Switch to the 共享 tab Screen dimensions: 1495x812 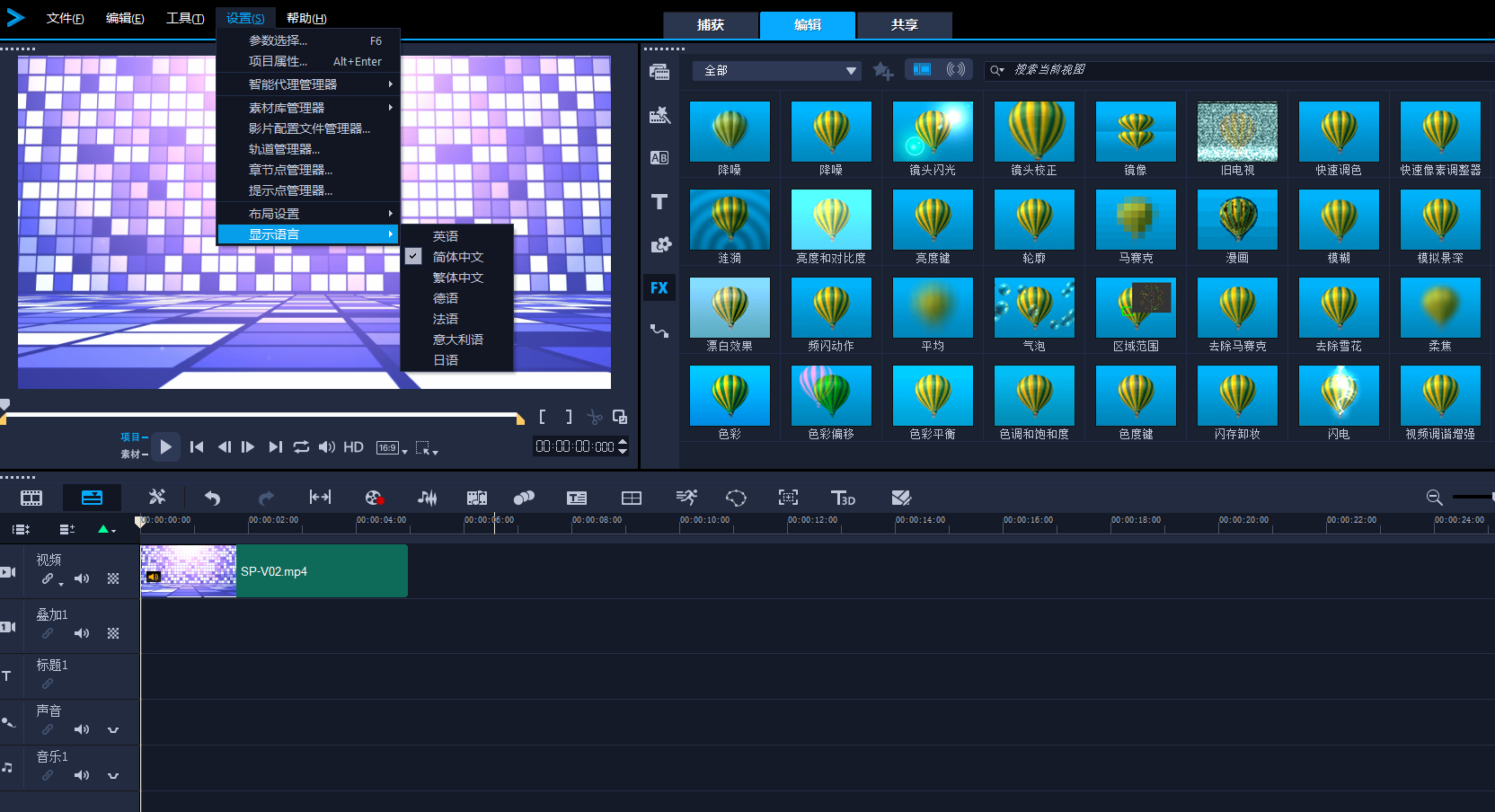pos(905,25)
